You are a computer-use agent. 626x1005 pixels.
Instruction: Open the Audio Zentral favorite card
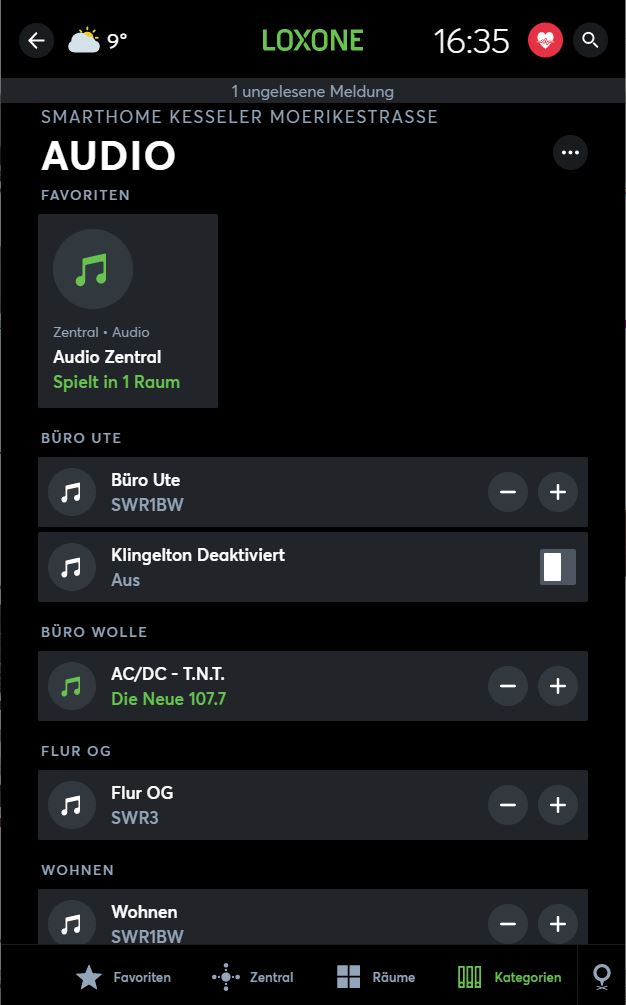point(128,311)
